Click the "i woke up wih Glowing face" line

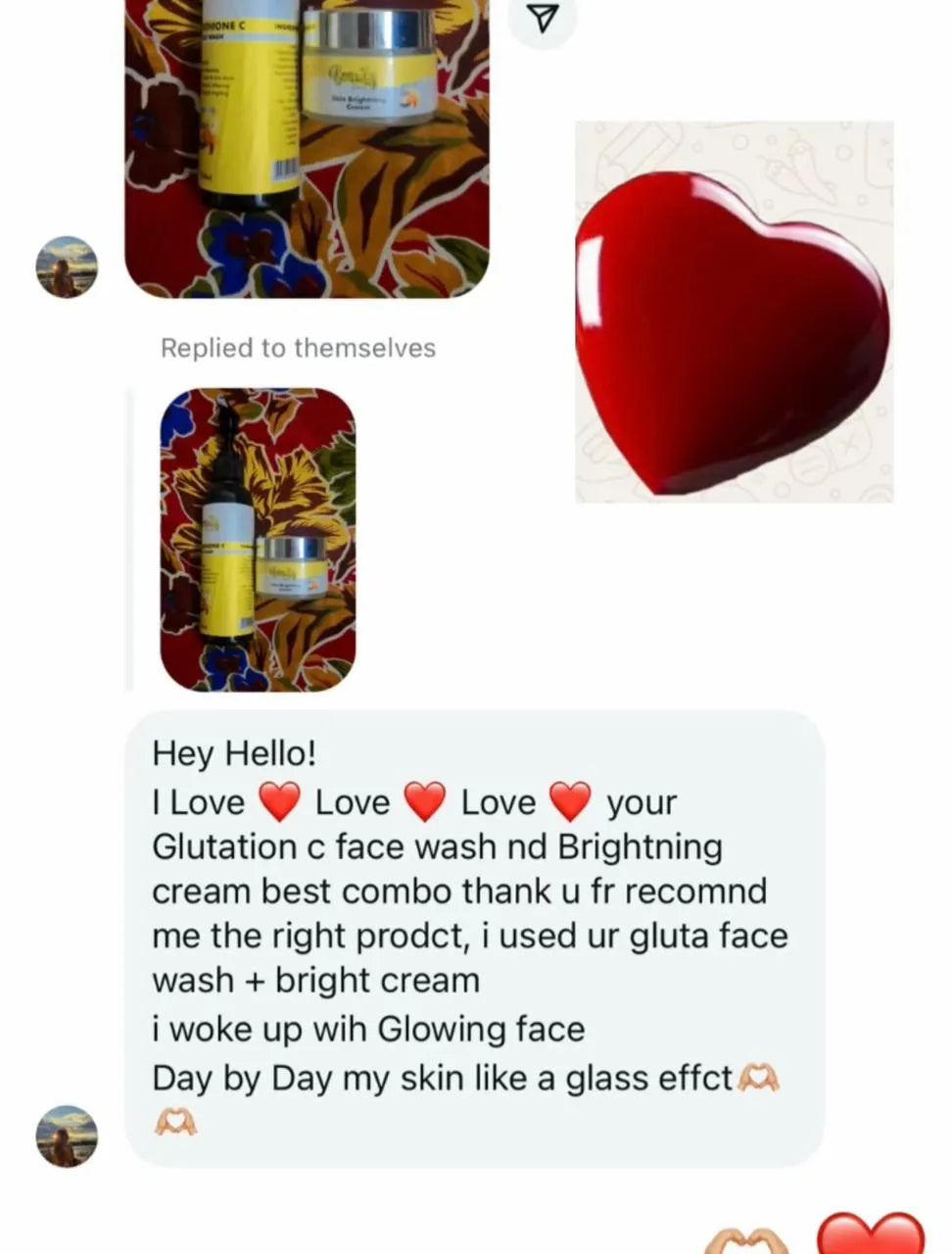pos(368,1029)
